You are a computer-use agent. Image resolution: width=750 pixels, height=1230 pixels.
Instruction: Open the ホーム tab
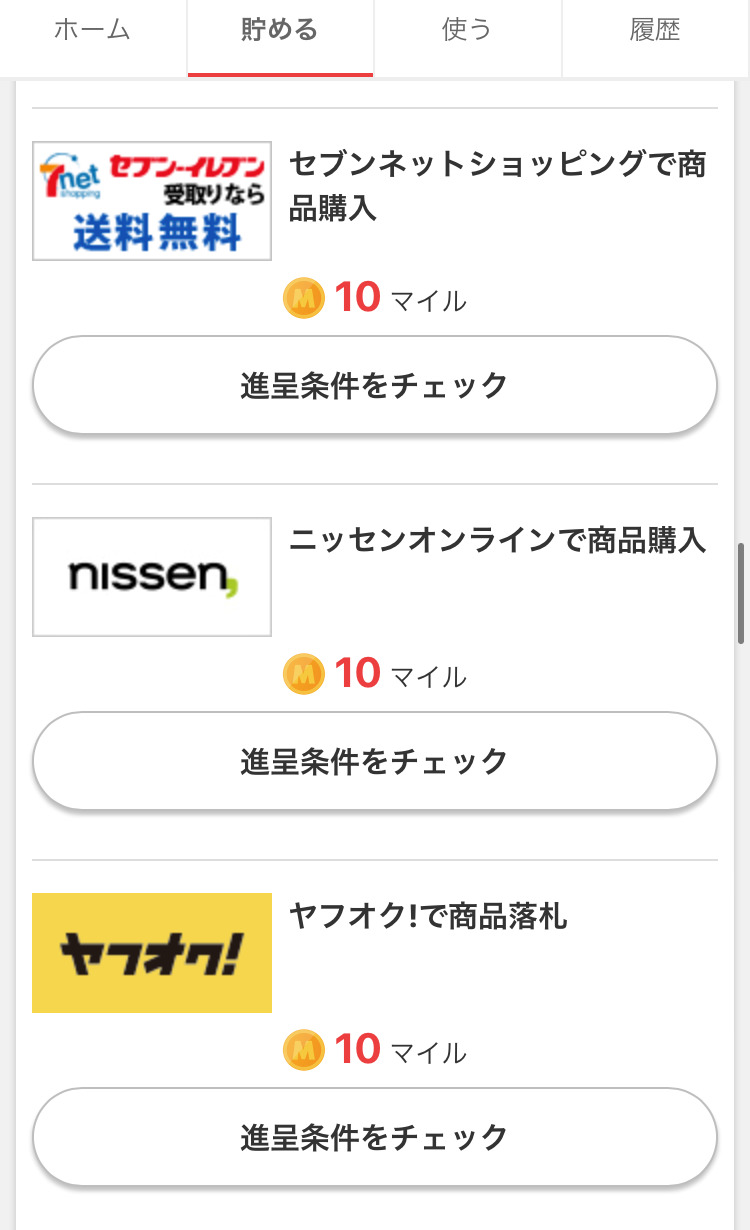93,30
